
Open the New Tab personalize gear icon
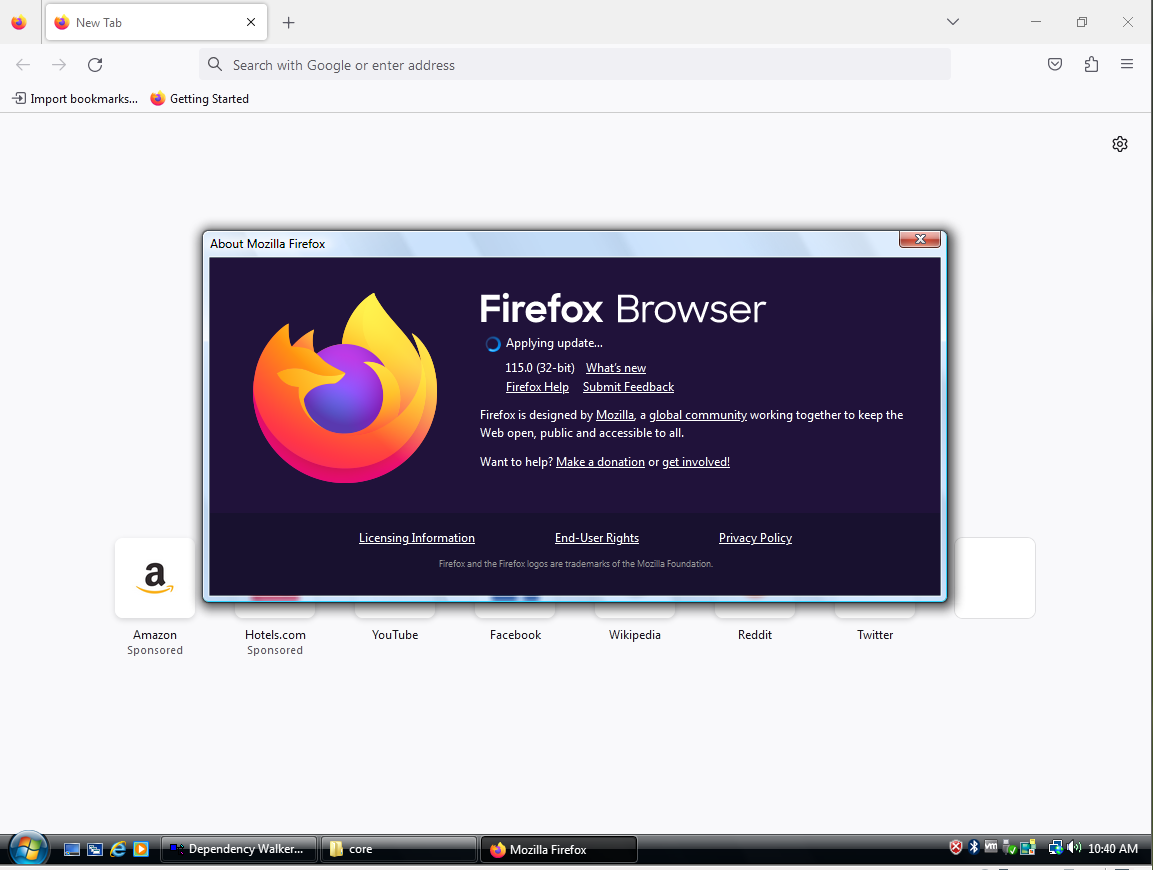tap(1120, 144)
